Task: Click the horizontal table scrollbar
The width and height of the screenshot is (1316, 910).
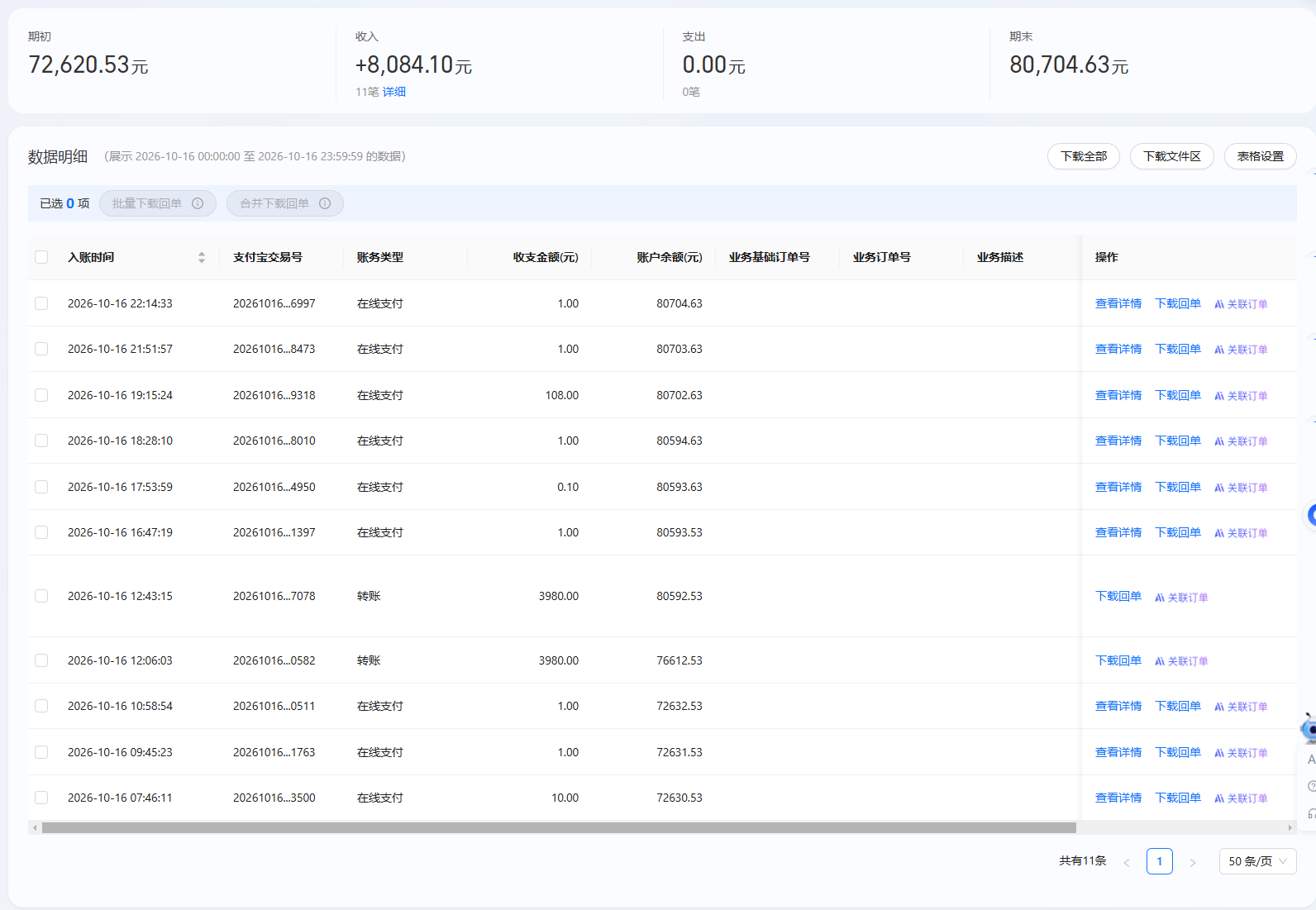Action: point(559,827)
